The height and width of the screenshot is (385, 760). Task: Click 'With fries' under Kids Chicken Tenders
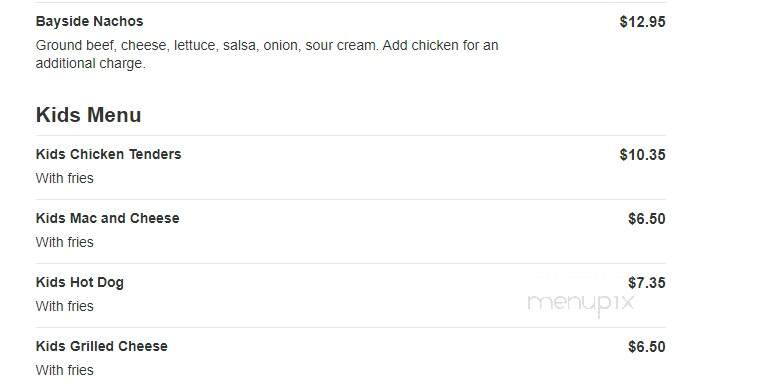(x=64, y=178)
